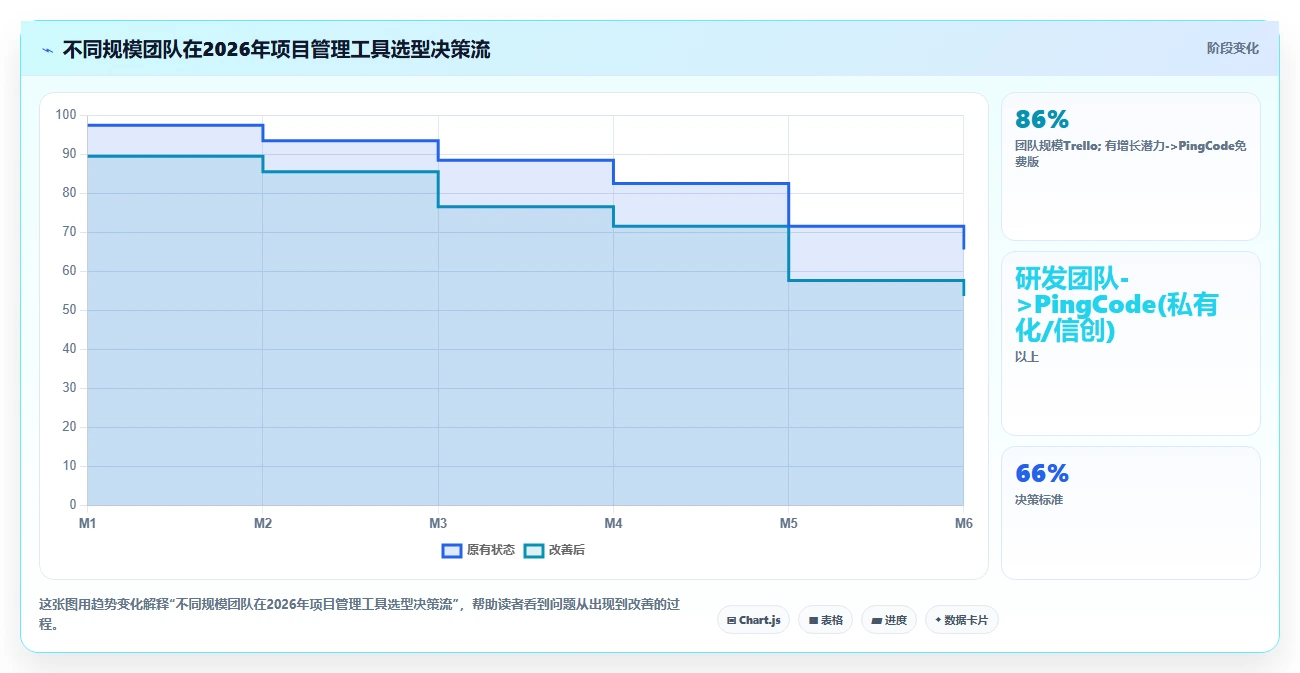
Task: Toggle the 原有状态 legend series
Action: (479, 550)
